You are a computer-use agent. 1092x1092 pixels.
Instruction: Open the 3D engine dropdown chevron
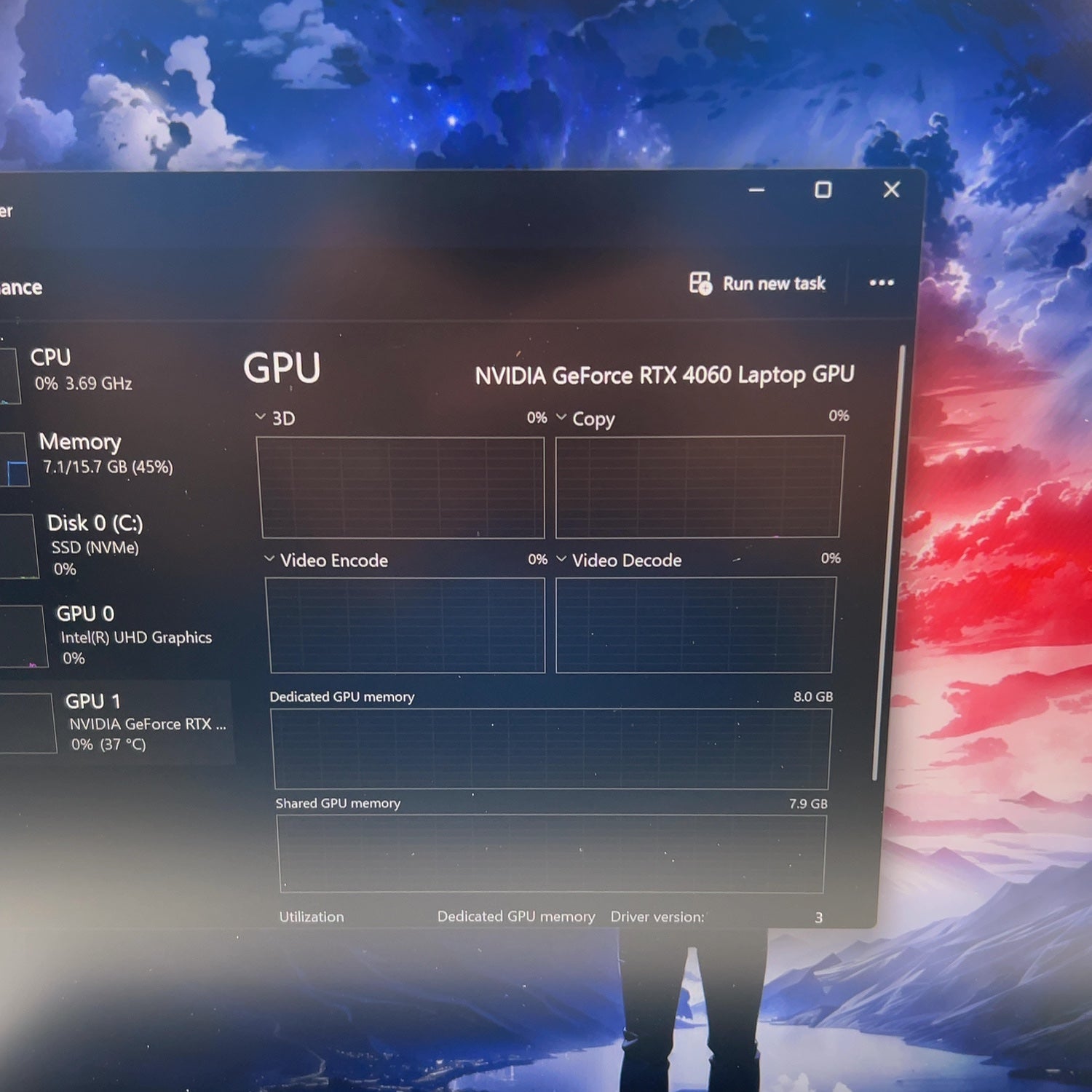(x=260, y=416)
